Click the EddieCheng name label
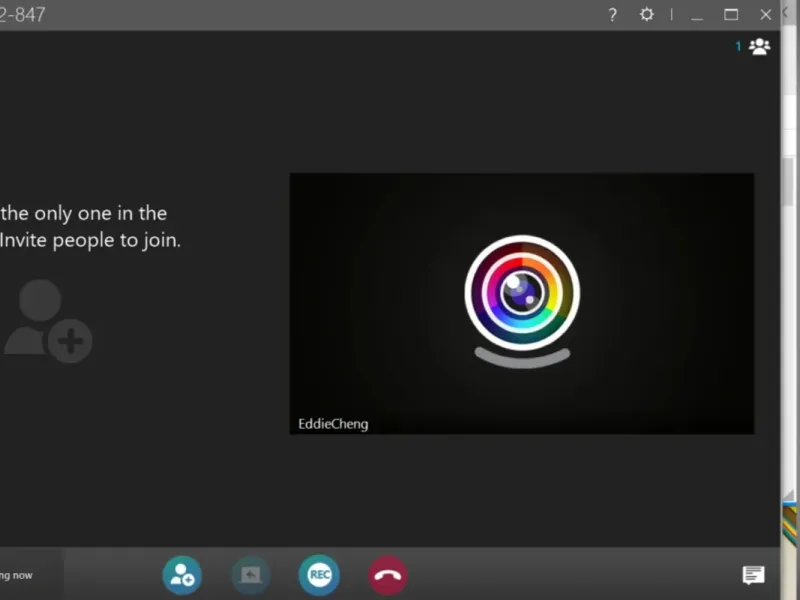Screen dimensions: 800x600 pos(333,424)
